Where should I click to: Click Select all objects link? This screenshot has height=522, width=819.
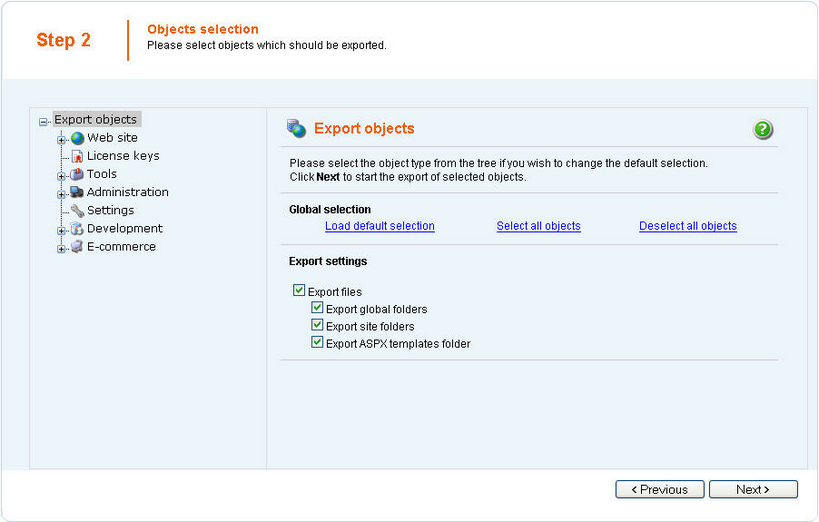point(539,226)
